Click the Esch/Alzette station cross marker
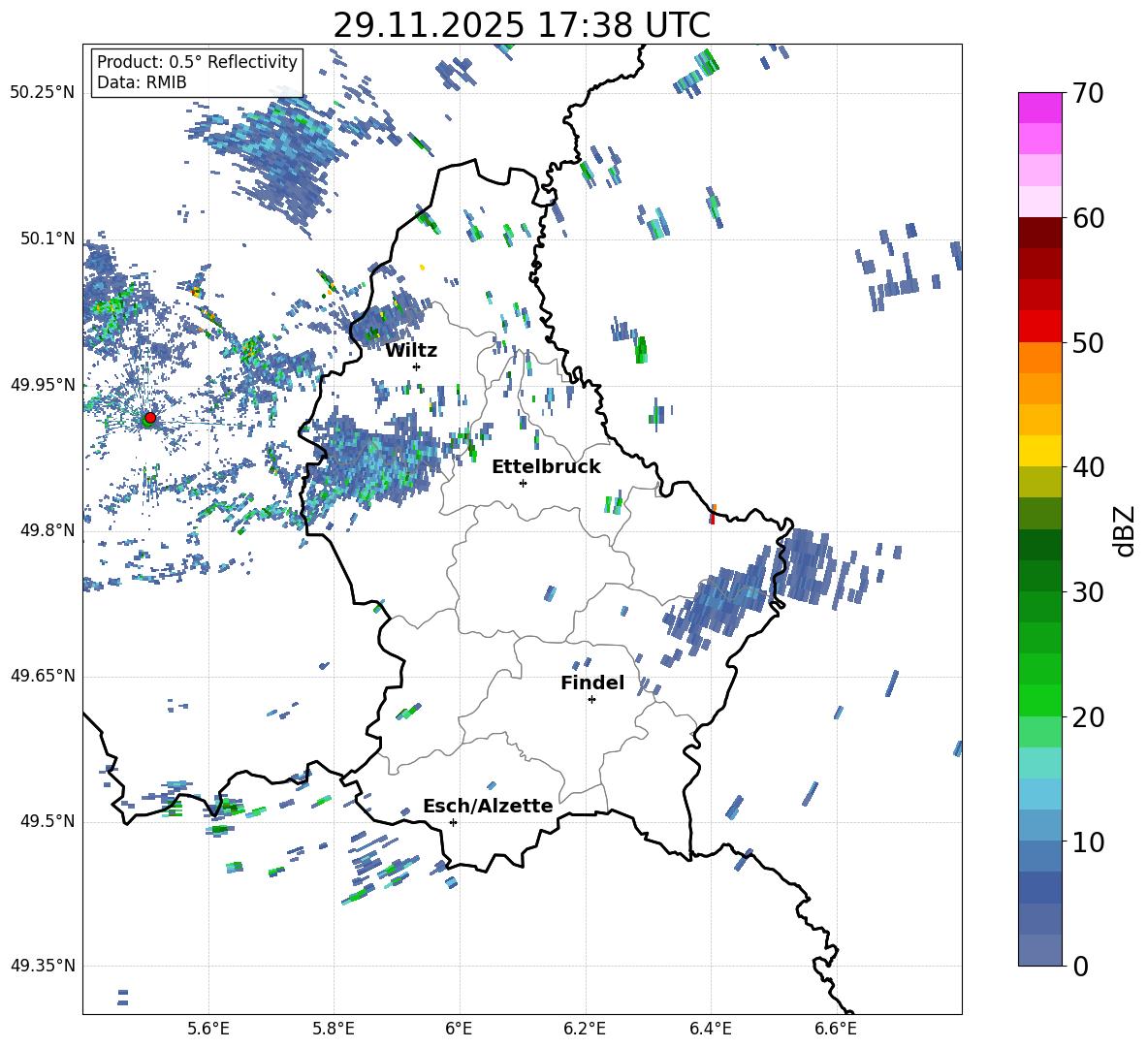Image resolution: width=1148 pixels, height=1048 pixels. pyautogui.click(x=453, y=822)
